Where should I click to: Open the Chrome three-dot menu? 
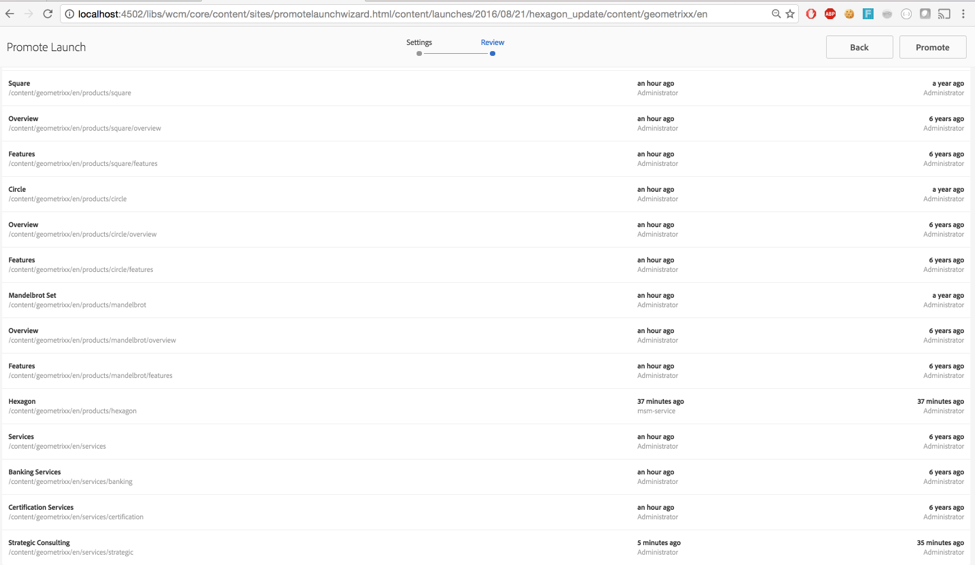point(963,14)
